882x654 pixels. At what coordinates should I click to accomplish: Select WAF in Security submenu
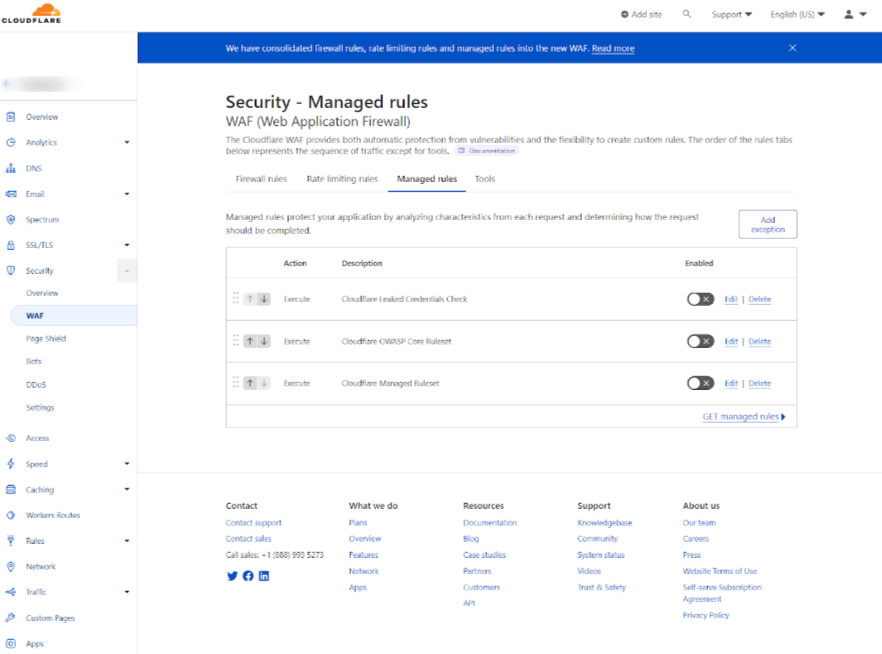click(74, 315)
